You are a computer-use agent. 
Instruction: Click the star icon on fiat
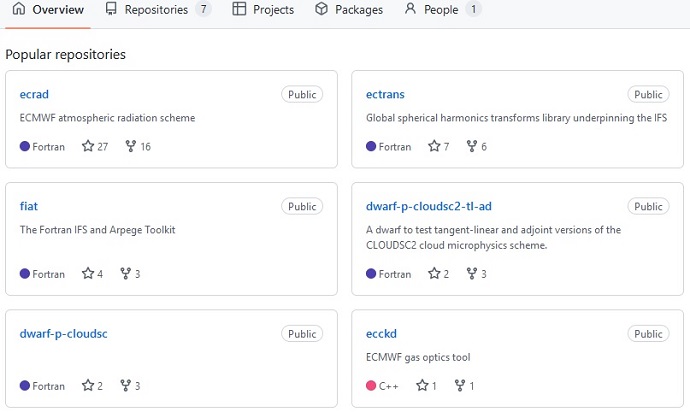point(88,273)
